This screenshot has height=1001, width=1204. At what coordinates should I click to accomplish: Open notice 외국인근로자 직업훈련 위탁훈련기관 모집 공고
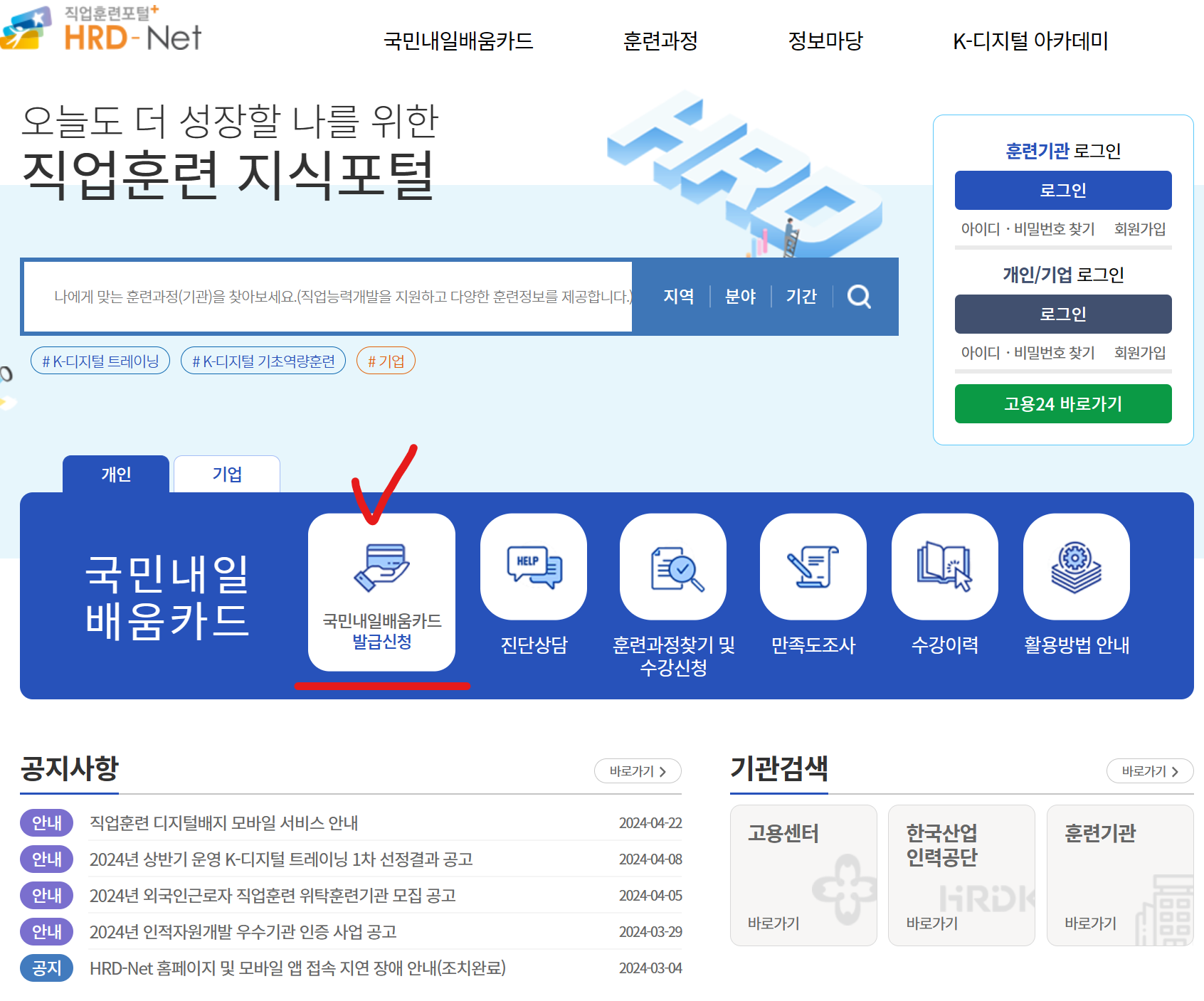pos(273,896)
